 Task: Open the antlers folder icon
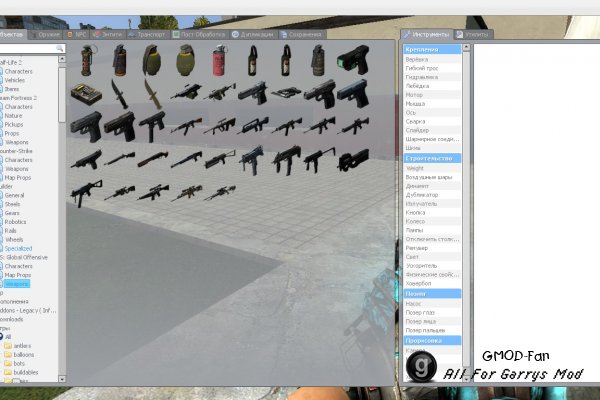point(8,346)
